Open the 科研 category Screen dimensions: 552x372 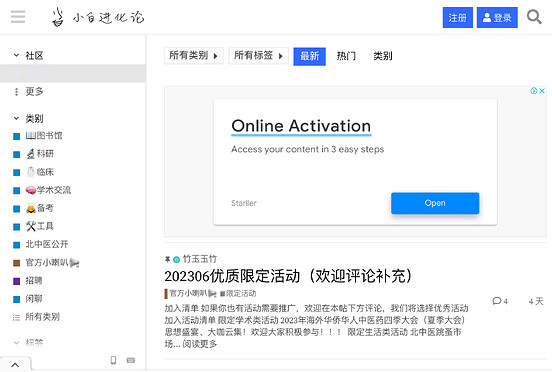(x=33, y=154)
